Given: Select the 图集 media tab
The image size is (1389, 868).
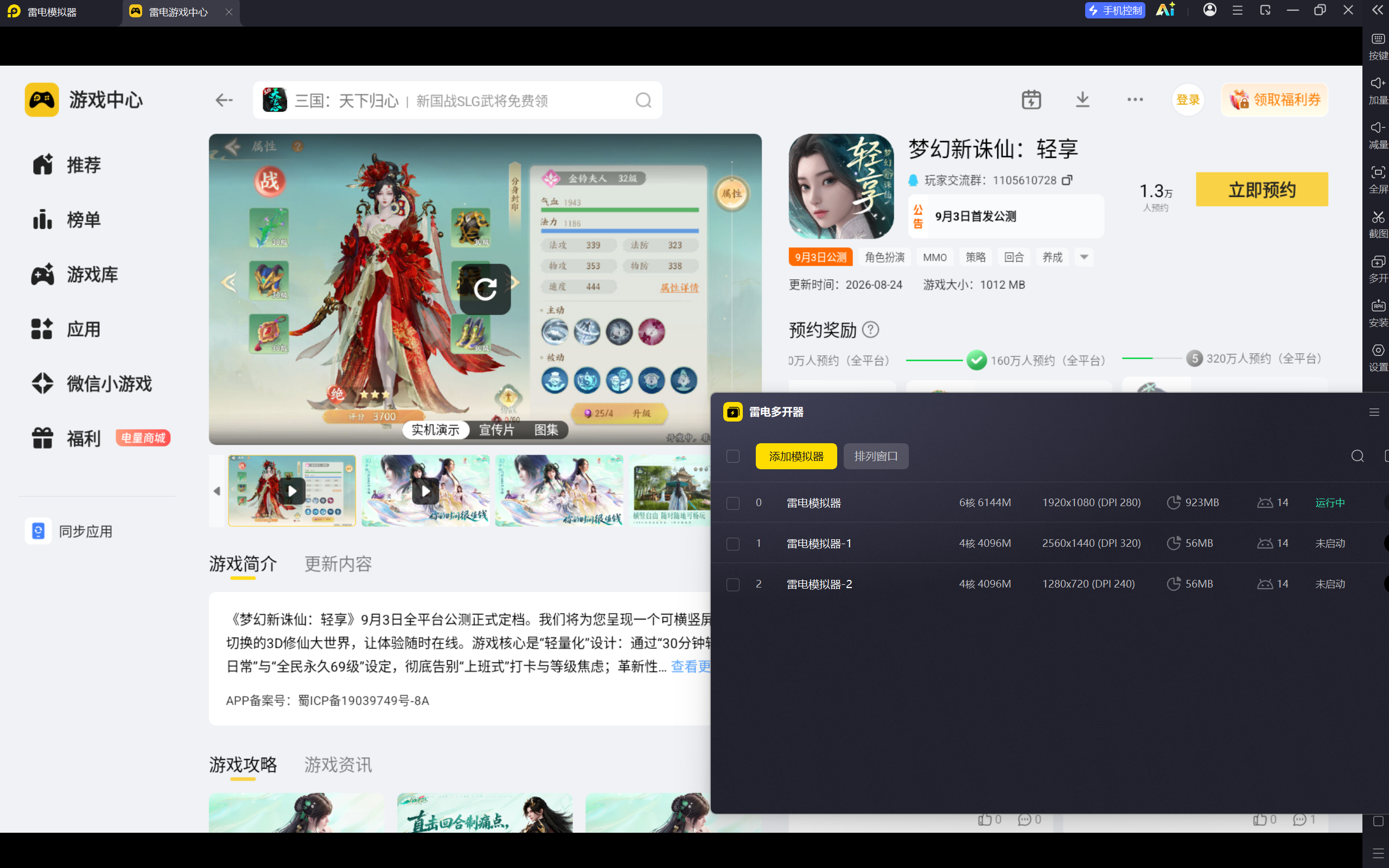Looking at the screenshot, I should 546,430.
